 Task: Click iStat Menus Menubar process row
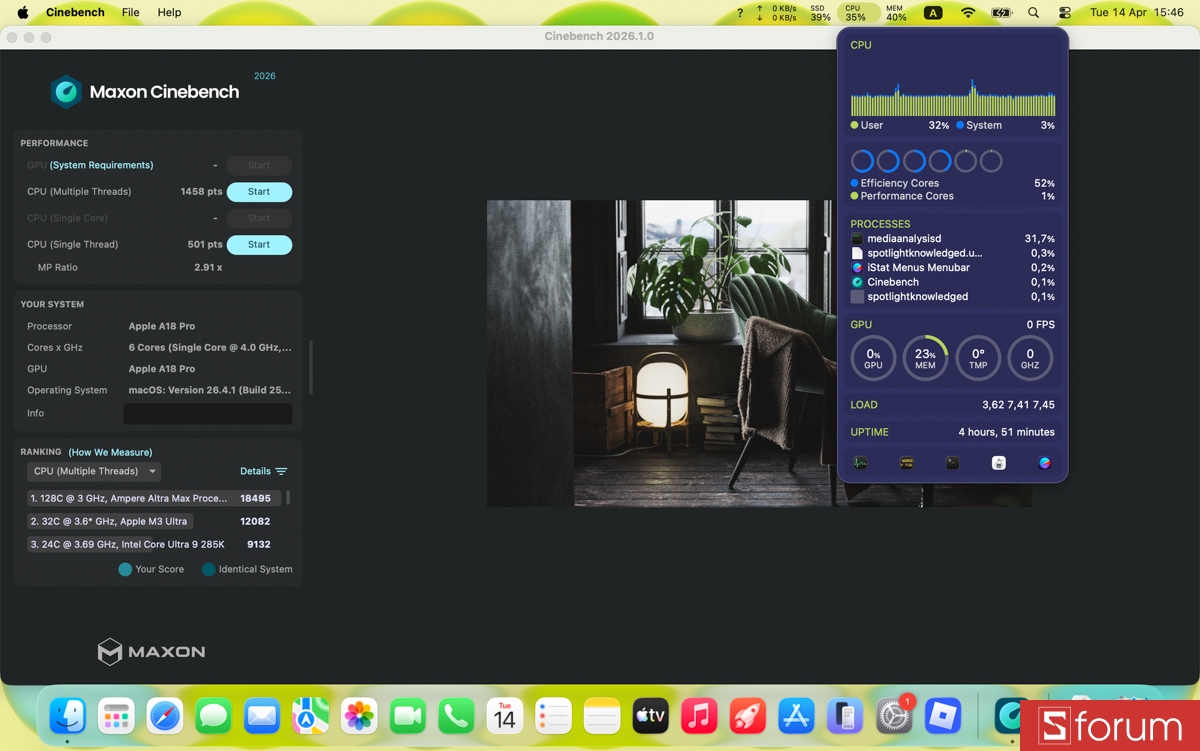(x=952, y=268)
